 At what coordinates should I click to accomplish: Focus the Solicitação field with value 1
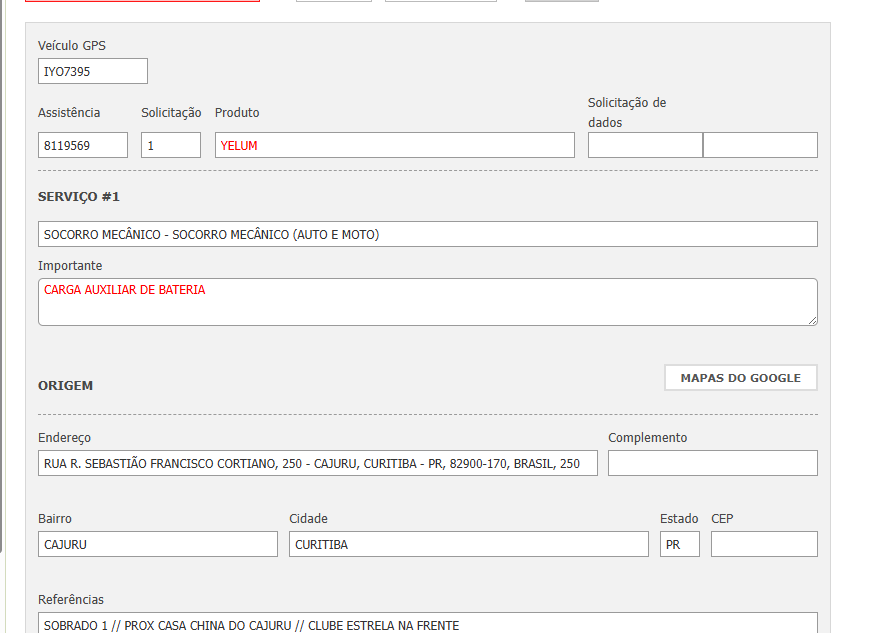[x=170, y=145]
